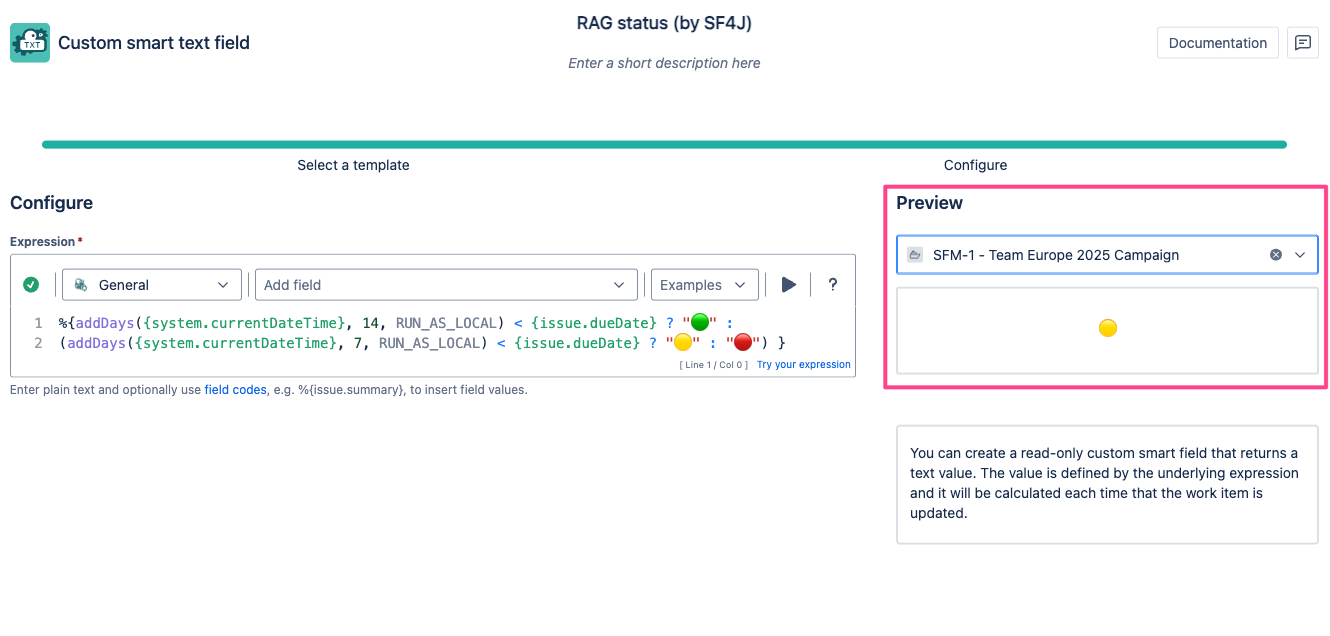Edit the short description placeholder text
The width and height of the screenshot is (1330, 636).
coord(664,63)
